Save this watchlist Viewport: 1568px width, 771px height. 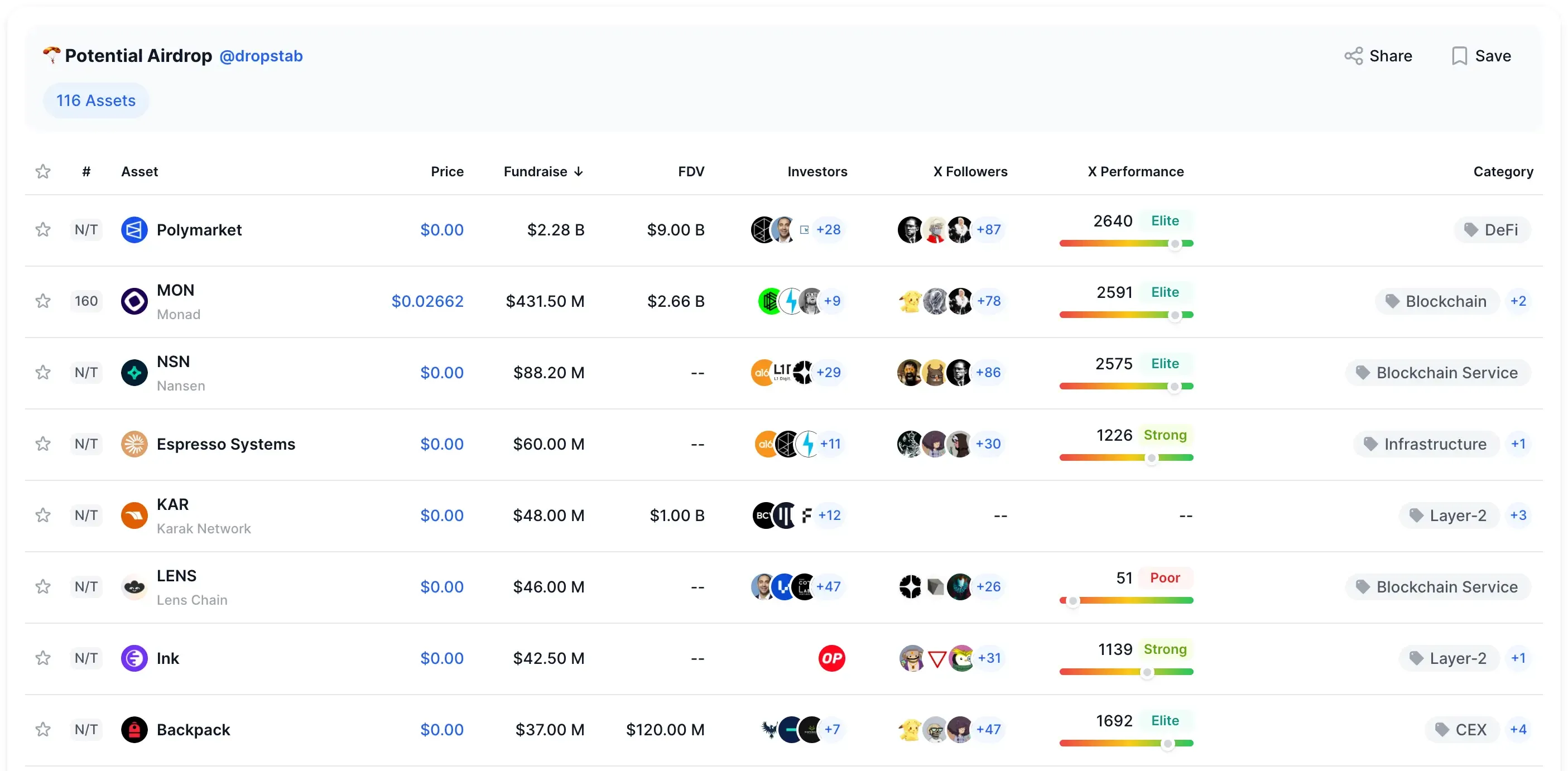[1482, 55]
